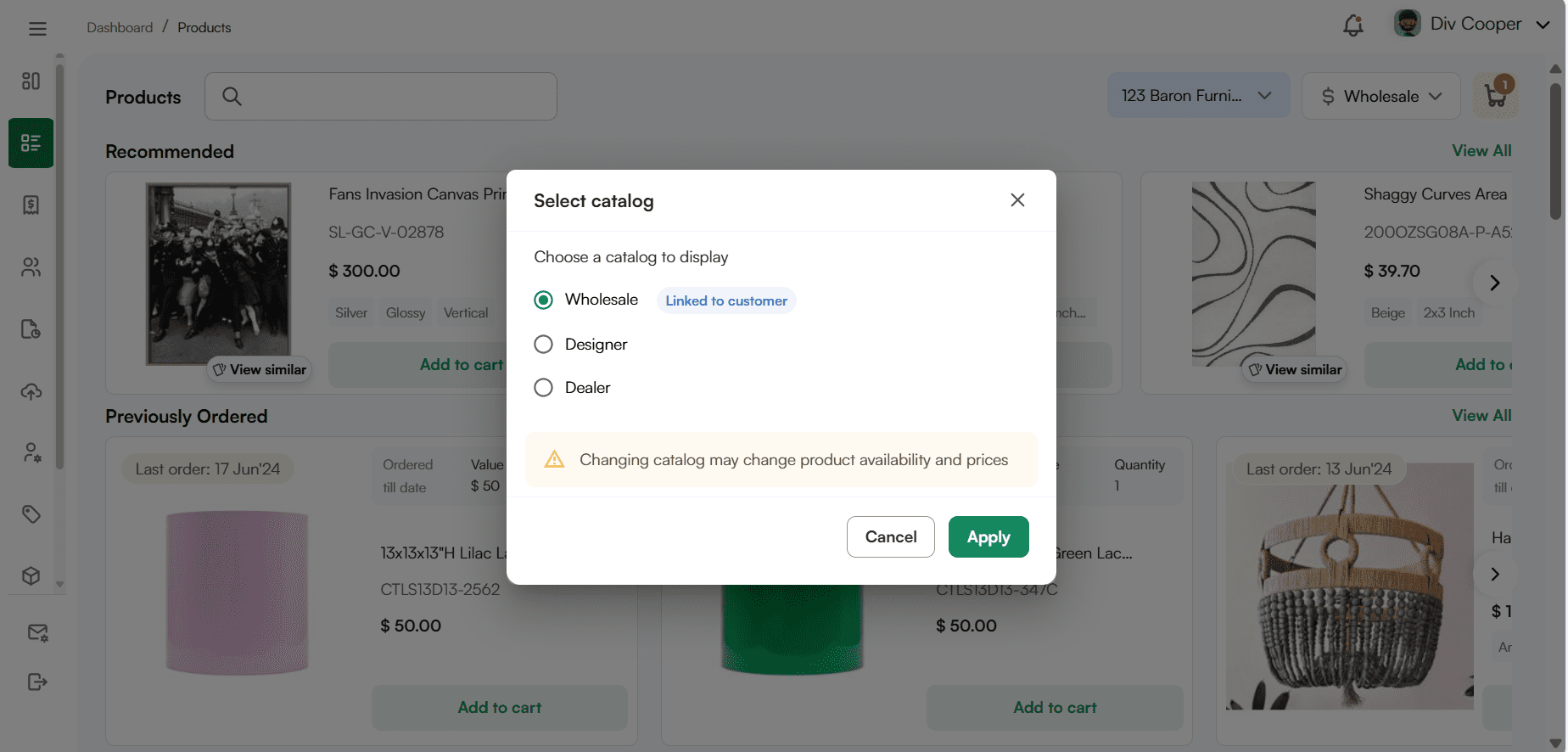
Task: Click the customers sidebar icon
Action: click(x=31, y=267)
